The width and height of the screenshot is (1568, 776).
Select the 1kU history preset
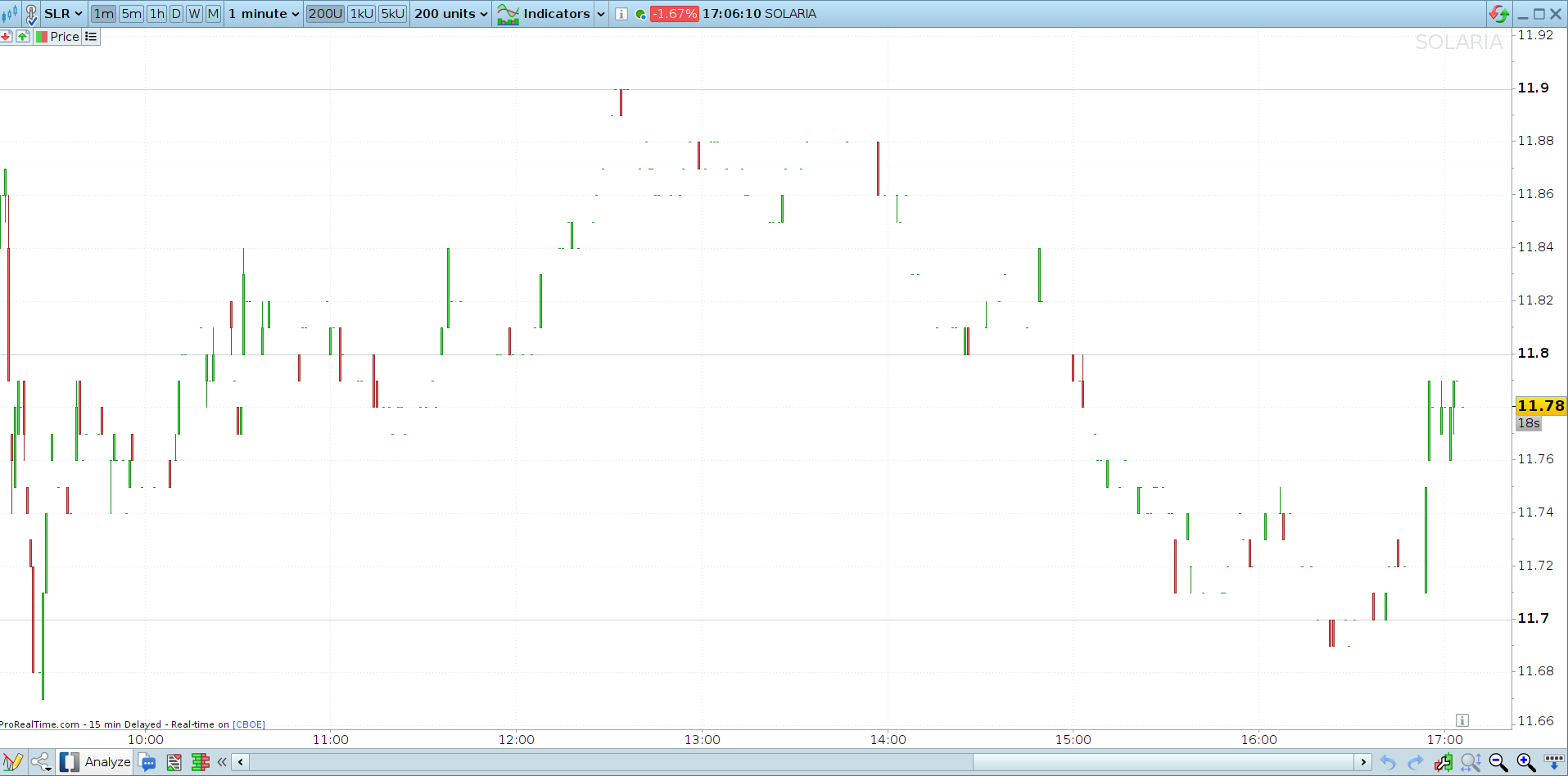pos(362,14)
